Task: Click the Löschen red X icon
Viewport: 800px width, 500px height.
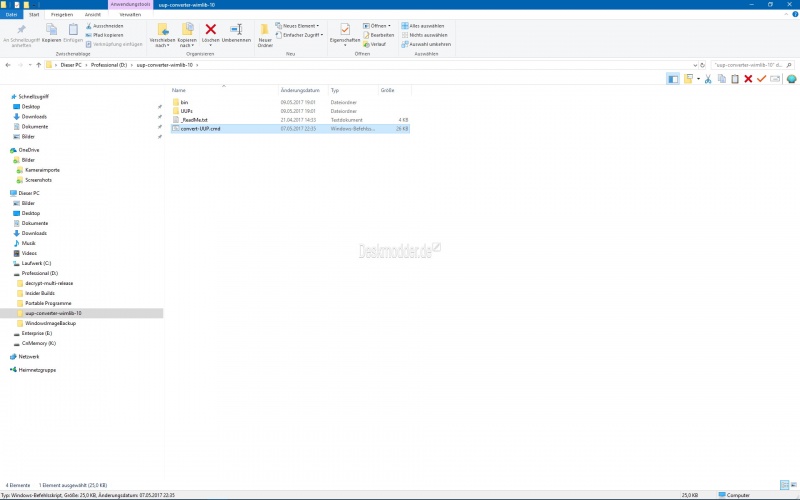Action: (210, 30)
